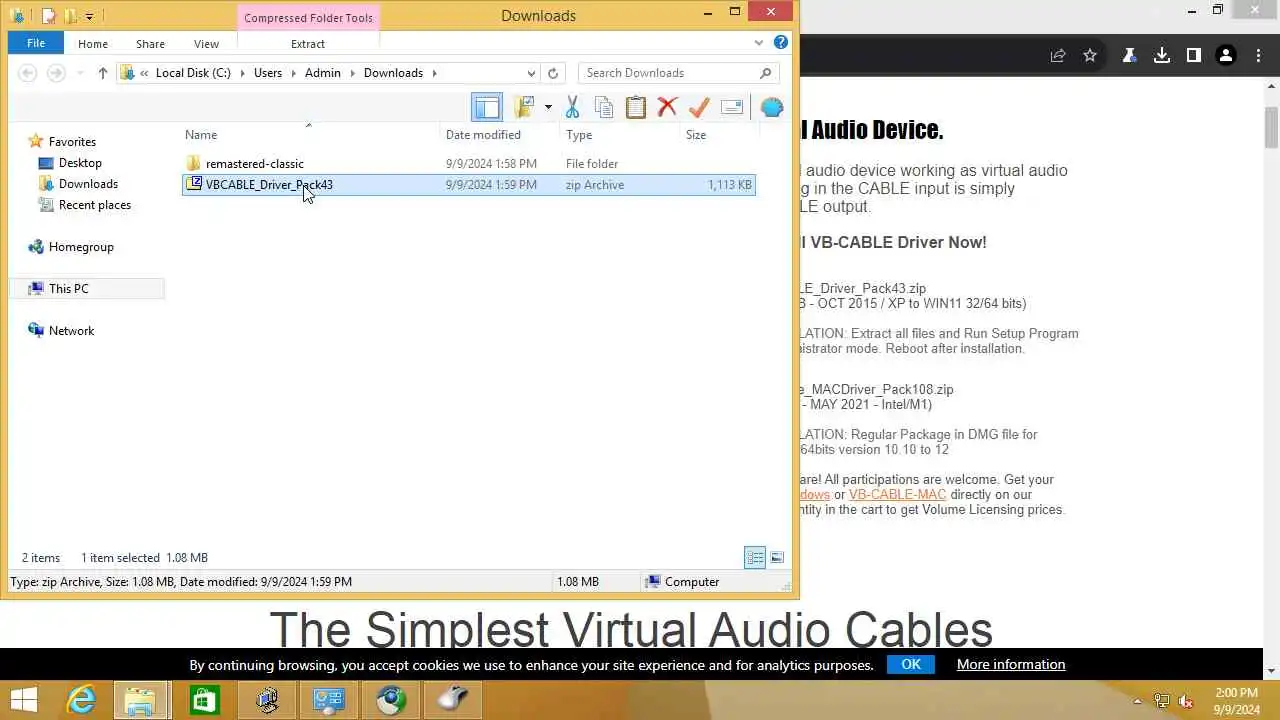The height and width of the screenshot is (720, 1280).
Task: Select Network in navigation pane
Action: pyautogui.click(x=71, y=331)
